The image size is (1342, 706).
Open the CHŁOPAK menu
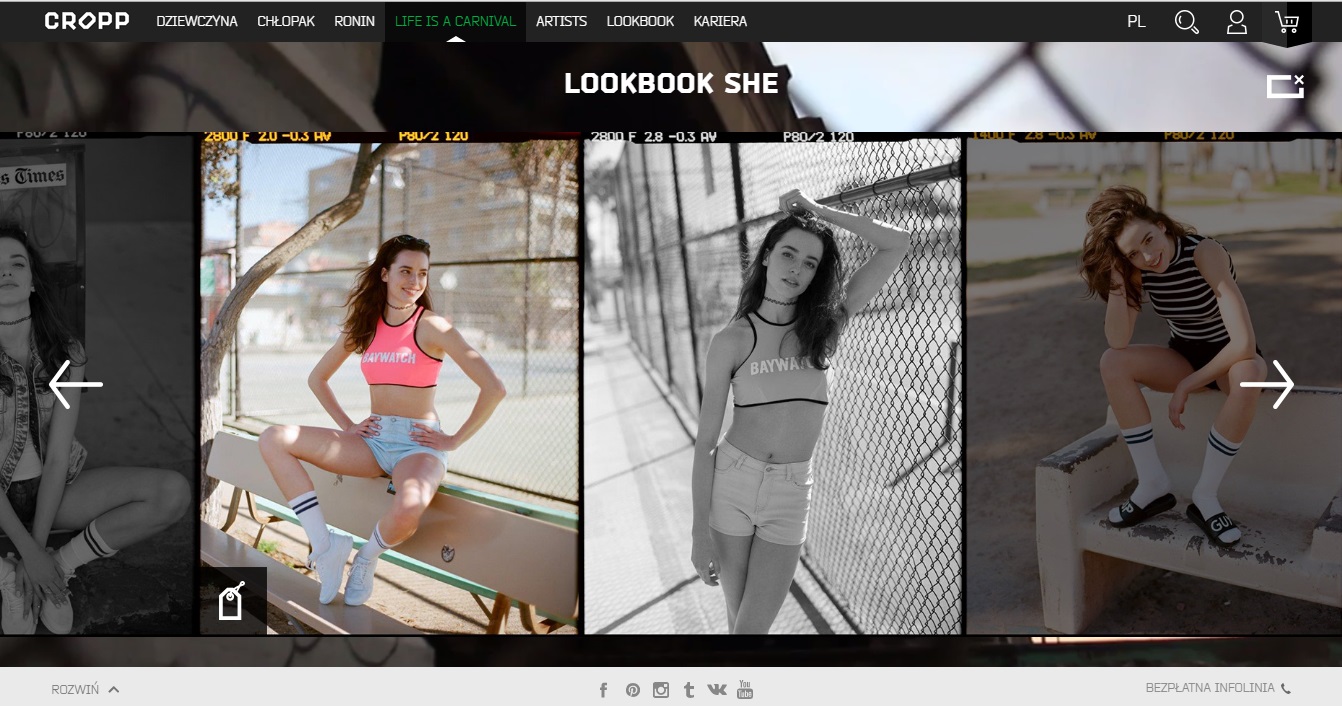pyautogui.click(x=286, y=21)
